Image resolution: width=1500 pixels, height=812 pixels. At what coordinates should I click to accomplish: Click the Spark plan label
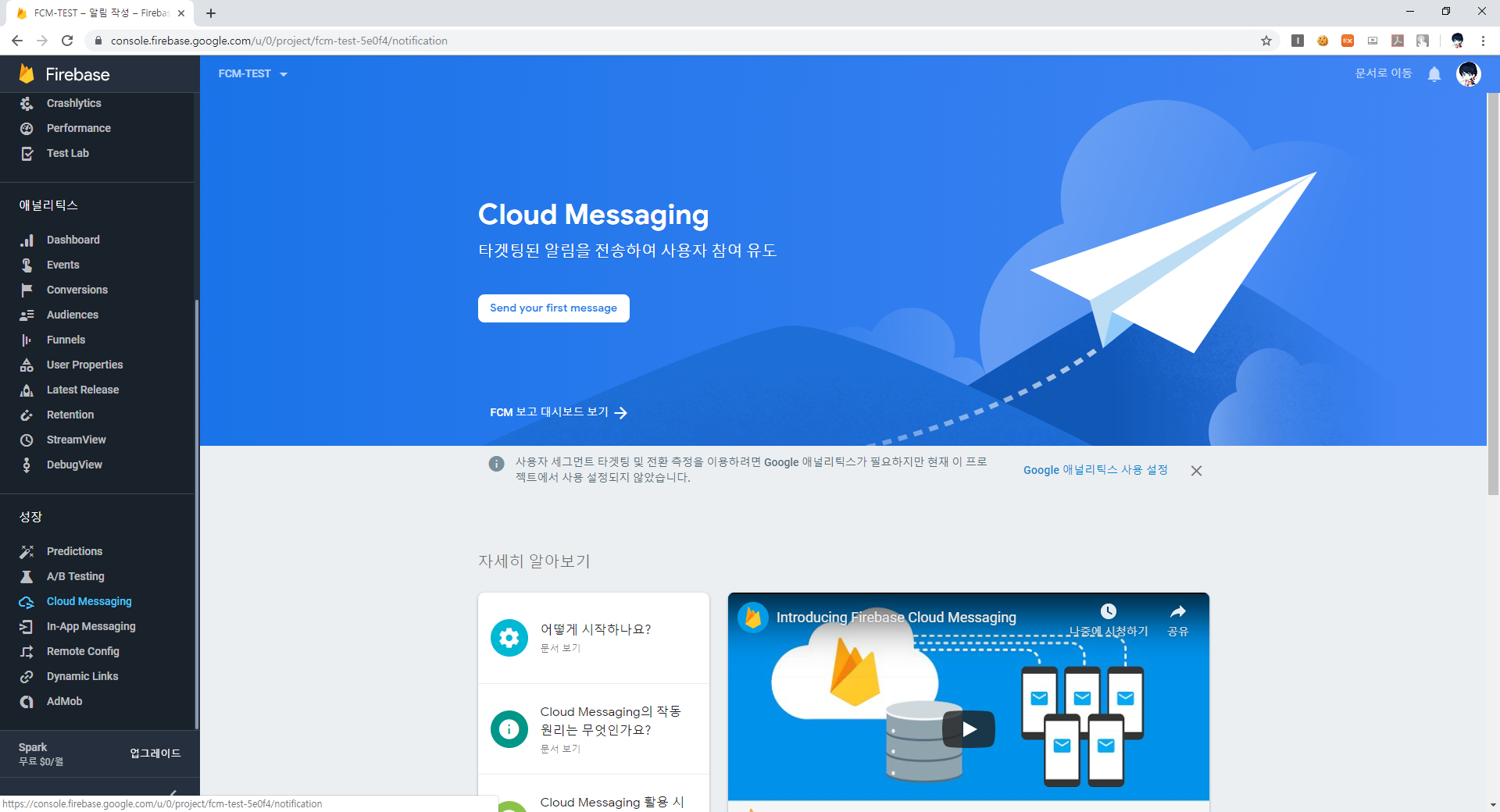33,747
